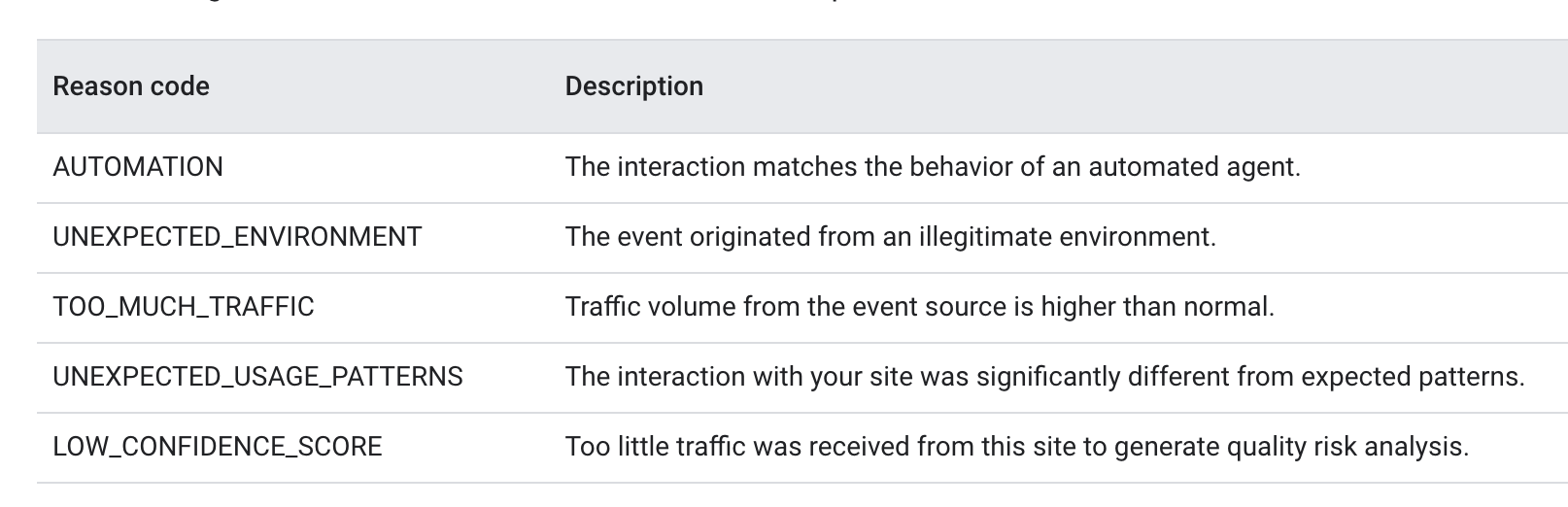The height and width of the screenshot is (507, 1568).
Task: Click the UNEXPECTED_USAGE_PATTERNS reason code
Action: point(257,377)
